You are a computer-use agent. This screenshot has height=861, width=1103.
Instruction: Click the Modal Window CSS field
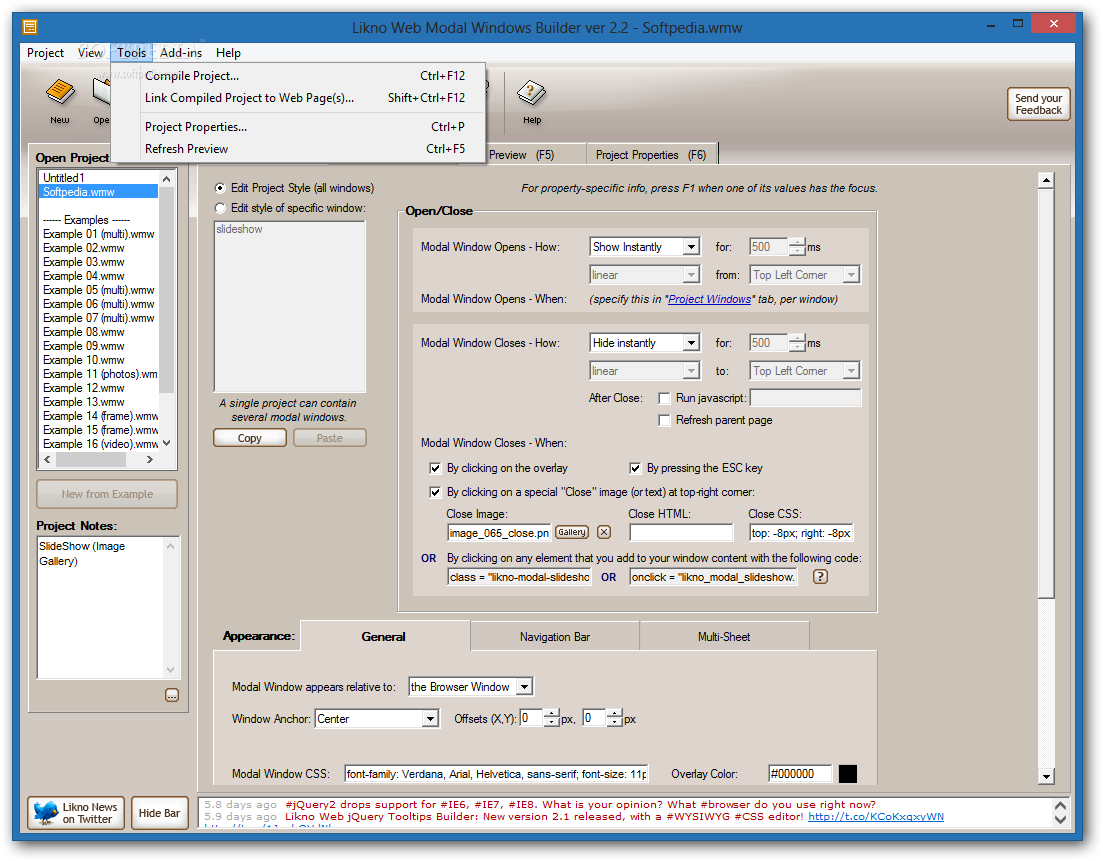click(496, 774)
